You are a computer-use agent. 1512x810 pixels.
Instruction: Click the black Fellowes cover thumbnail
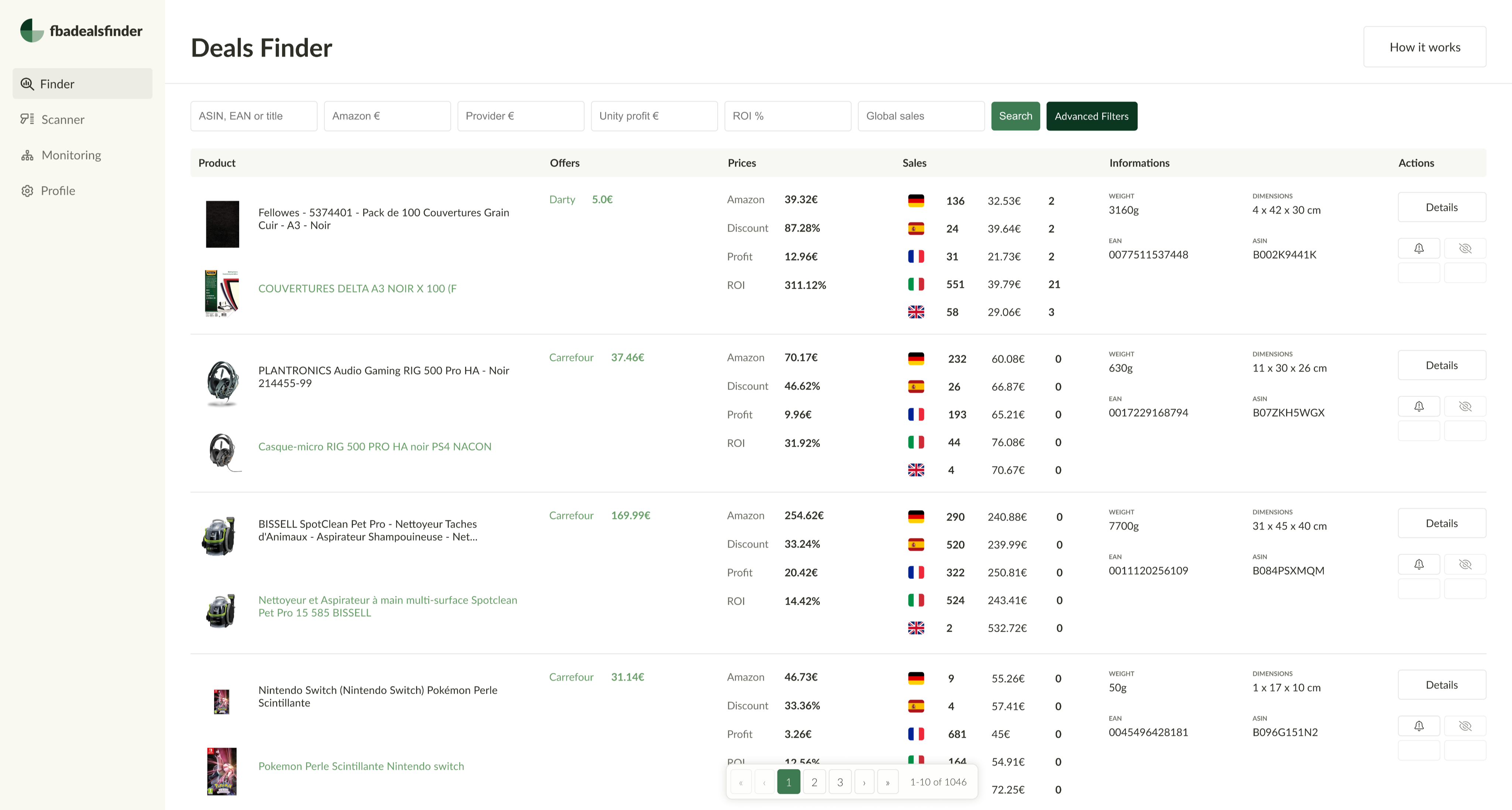tap(223, 224)
